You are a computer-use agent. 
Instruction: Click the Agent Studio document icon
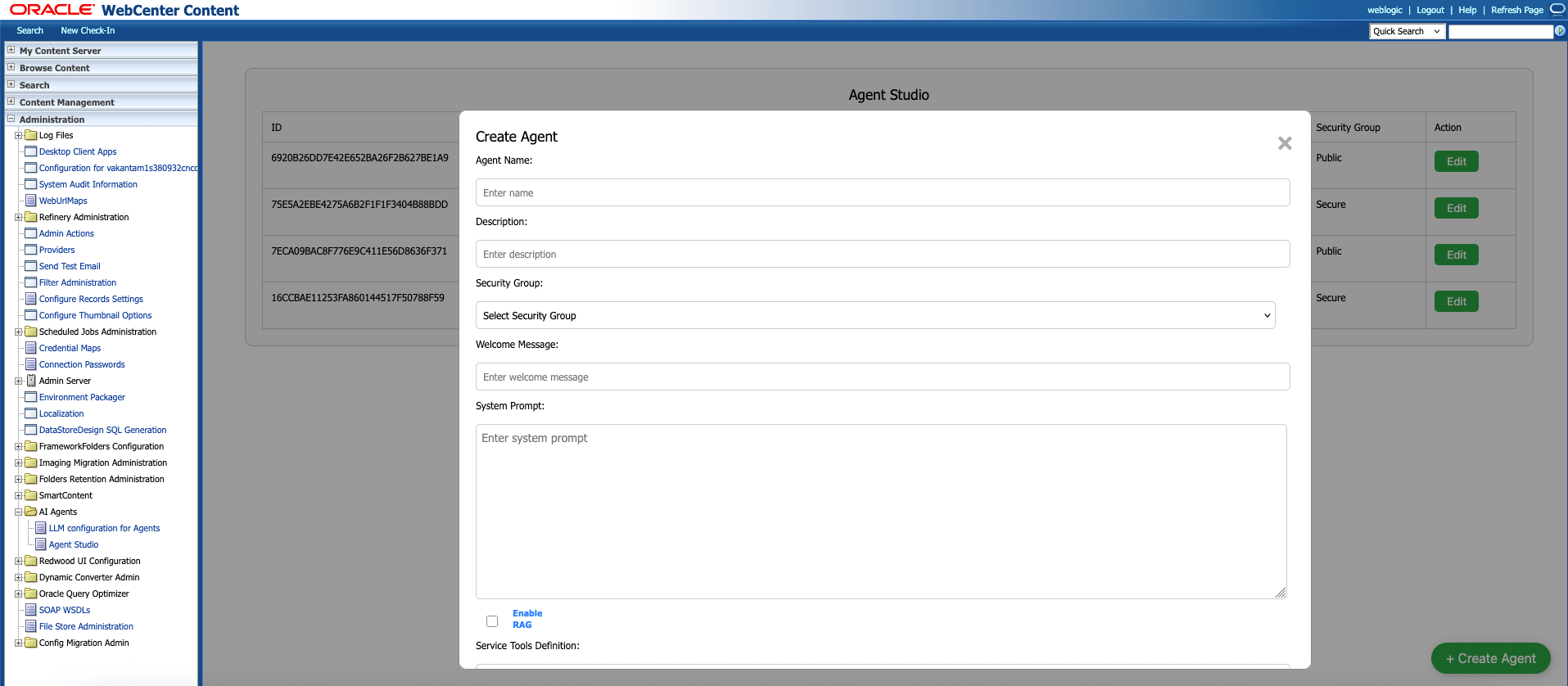[x=41, y=544]
